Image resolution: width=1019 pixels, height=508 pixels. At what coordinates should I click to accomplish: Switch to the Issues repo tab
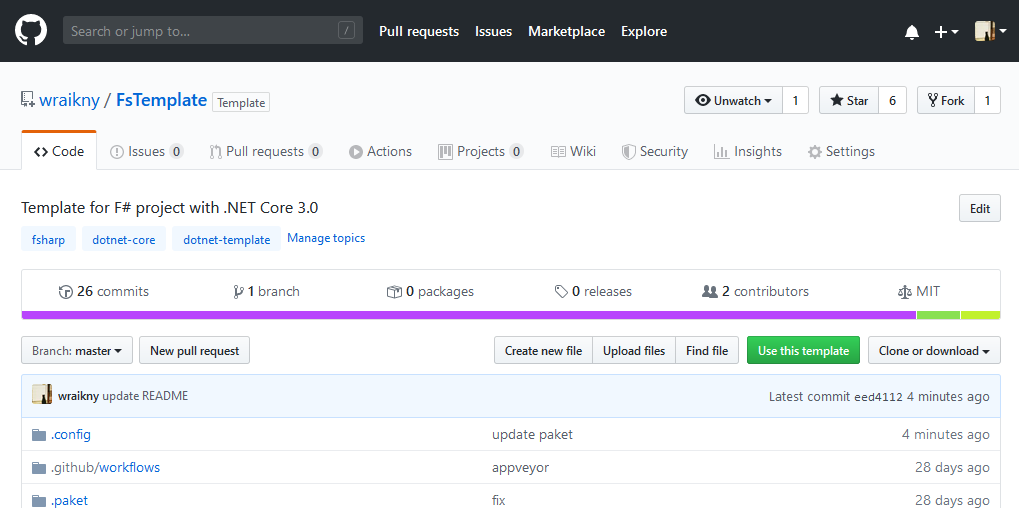coord(147,151)
